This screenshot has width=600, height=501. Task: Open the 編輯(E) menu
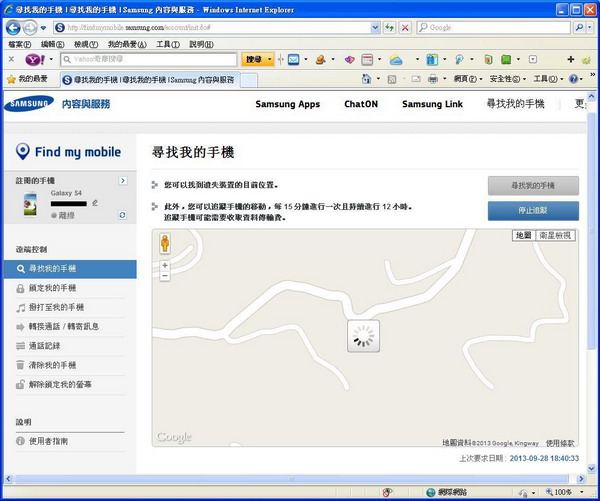tap(52, 44)
